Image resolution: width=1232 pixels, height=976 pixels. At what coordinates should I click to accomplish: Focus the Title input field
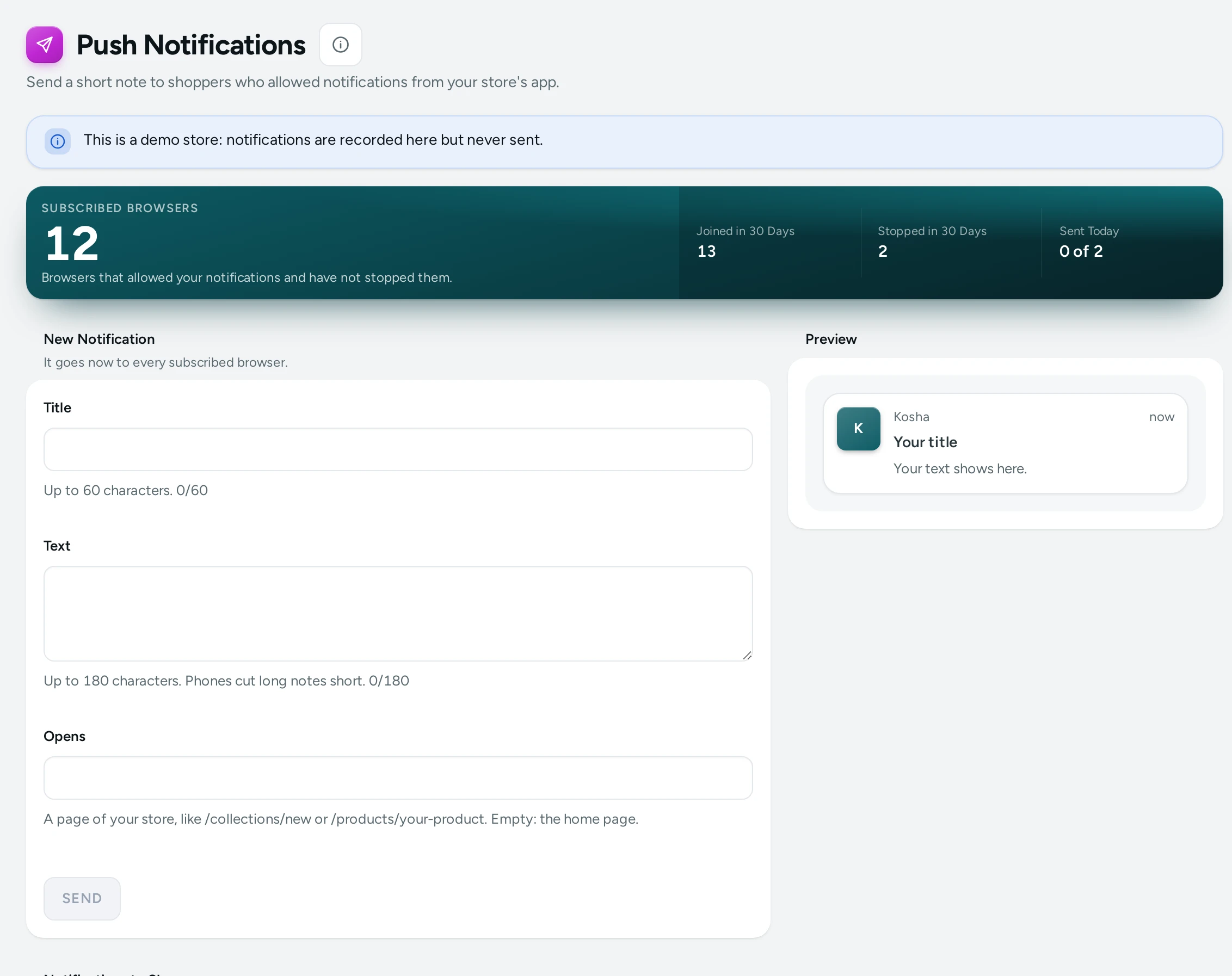point(398,449)
